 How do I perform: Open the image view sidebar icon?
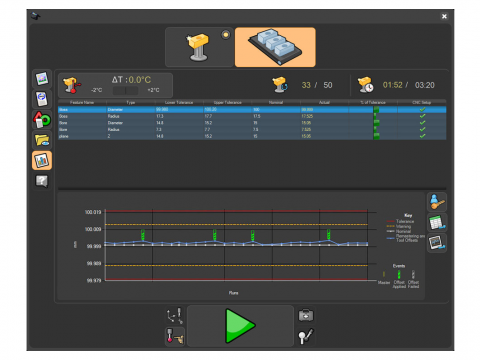click(42, 79)
